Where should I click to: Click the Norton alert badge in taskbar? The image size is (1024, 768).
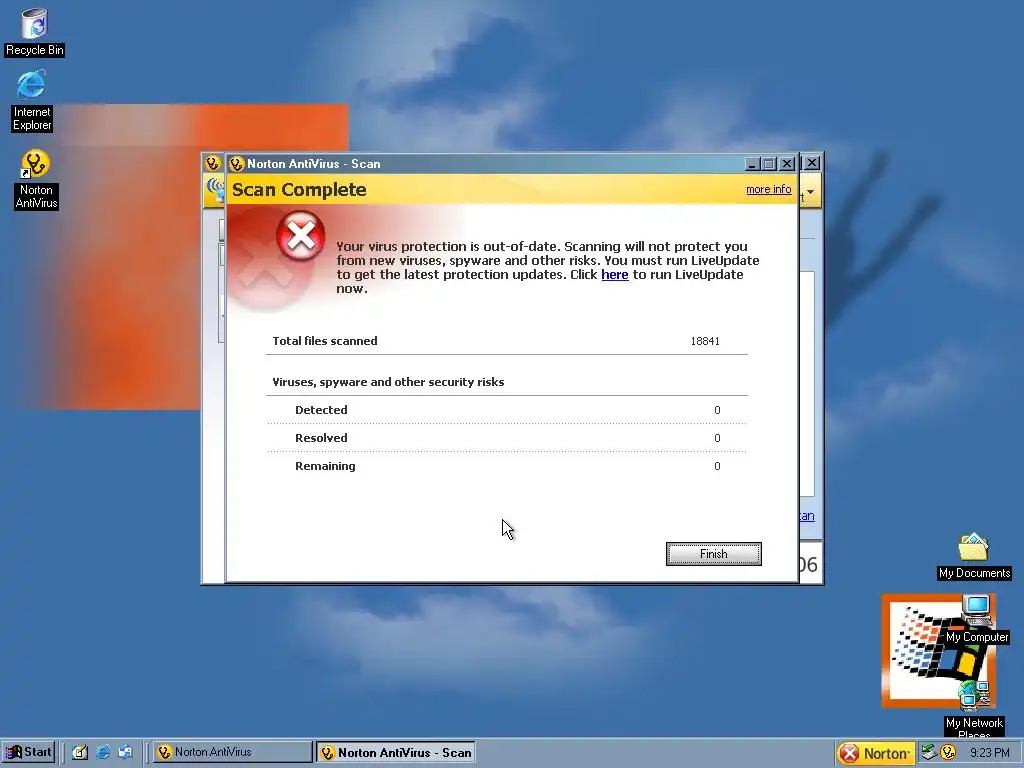coord(876,753)
